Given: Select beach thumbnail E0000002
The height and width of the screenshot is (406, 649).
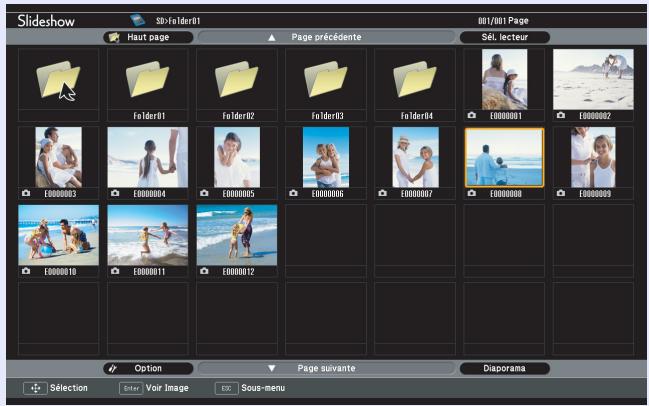Looking at the screenshot, I should pyautogui.click(x=593, y=79).
